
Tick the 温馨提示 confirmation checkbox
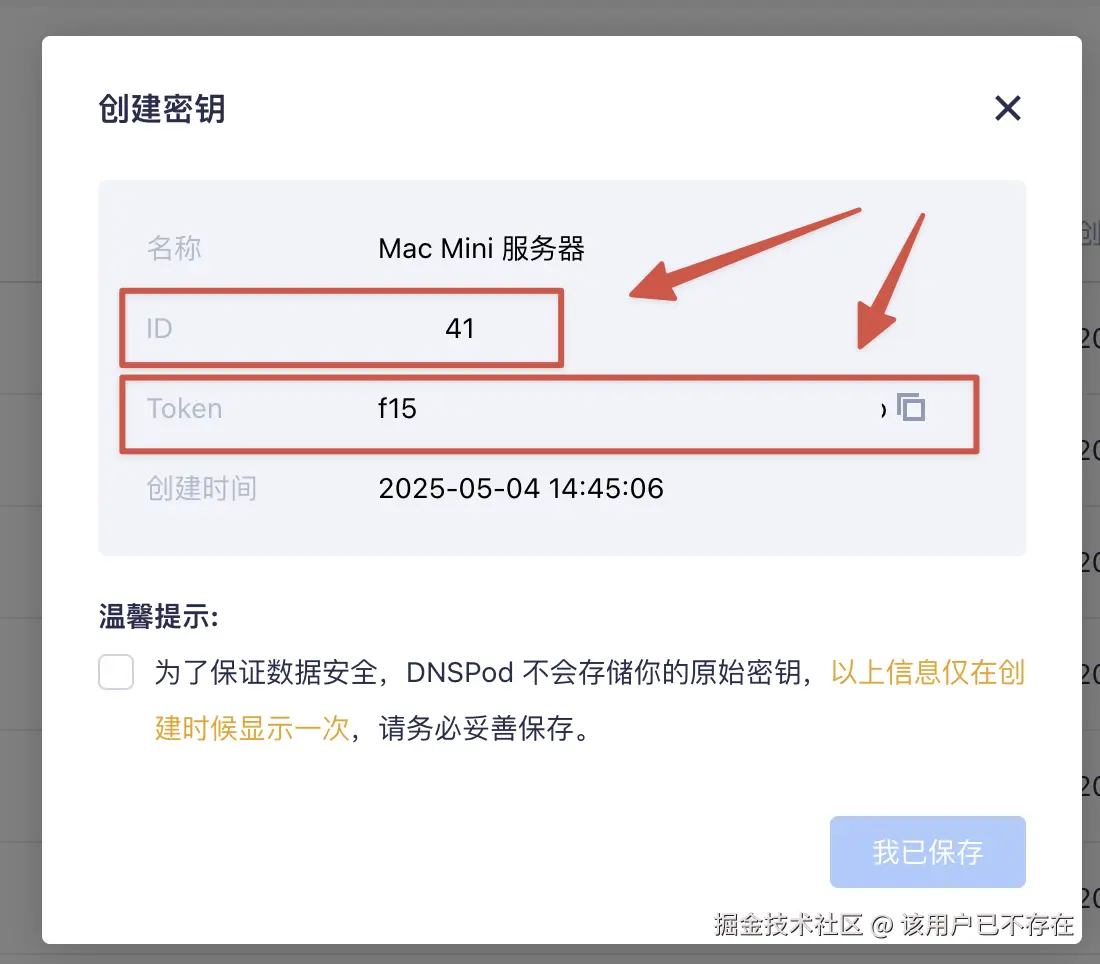click(116, 672)
